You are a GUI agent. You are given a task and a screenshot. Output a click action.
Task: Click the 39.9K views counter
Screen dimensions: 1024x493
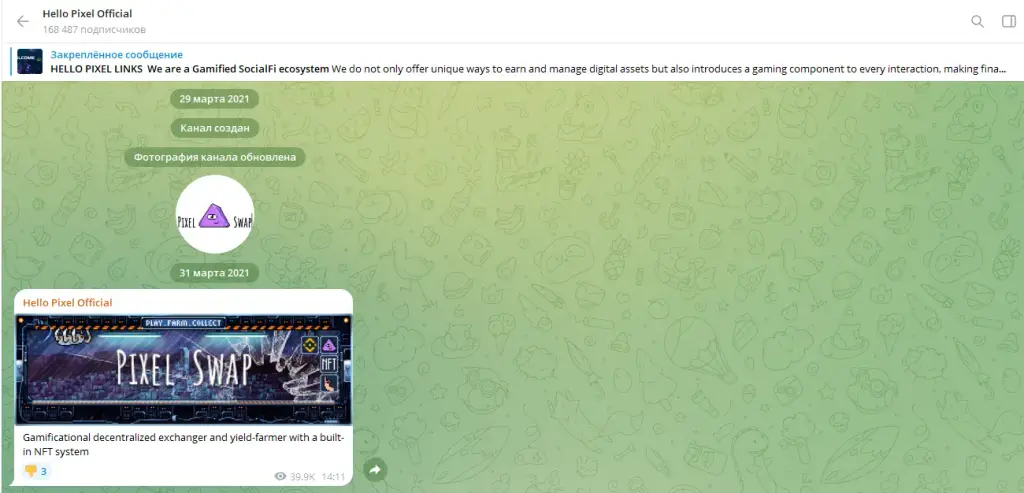295,477
